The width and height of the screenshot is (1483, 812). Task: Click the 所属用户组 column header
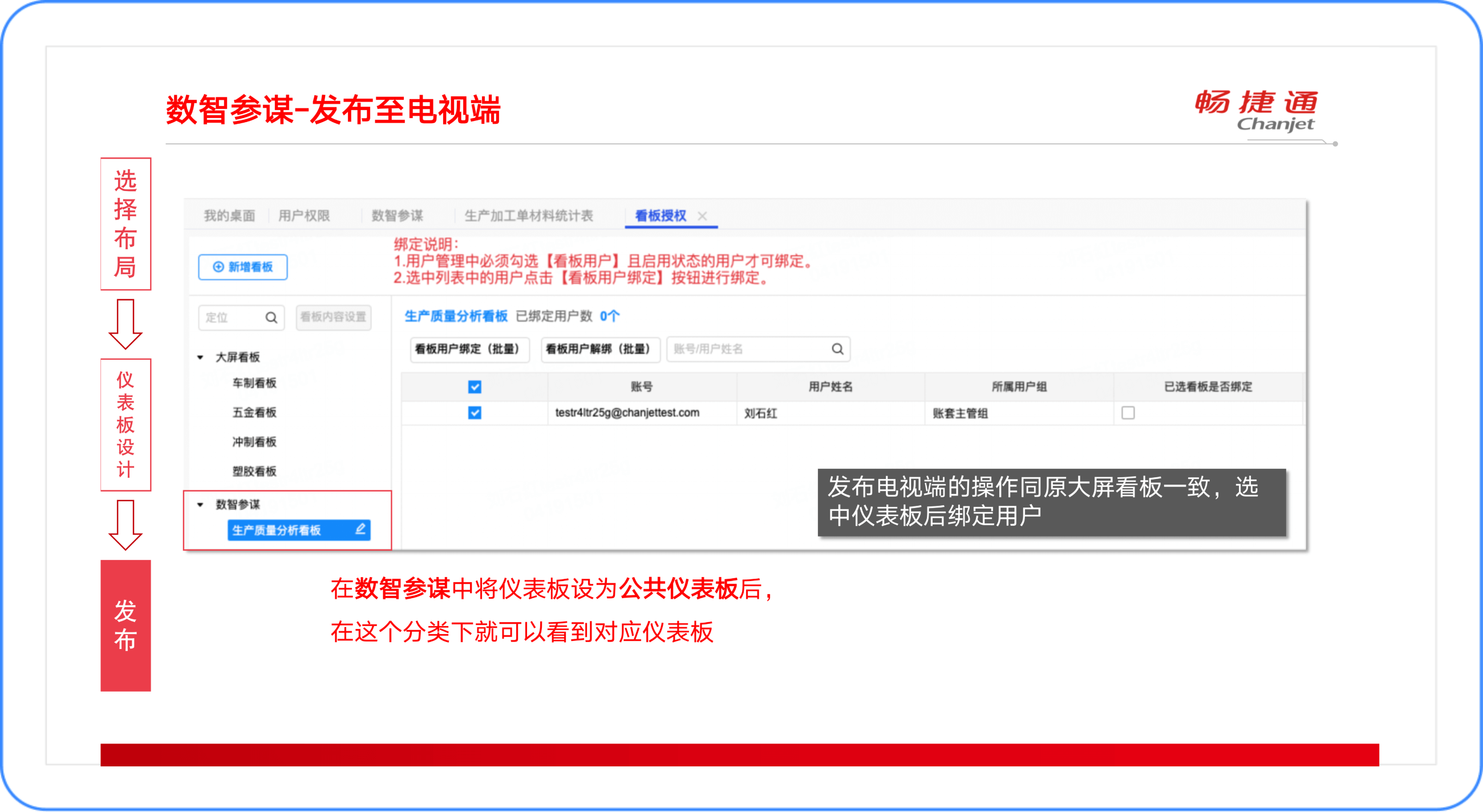click(x=1019, y=387)
